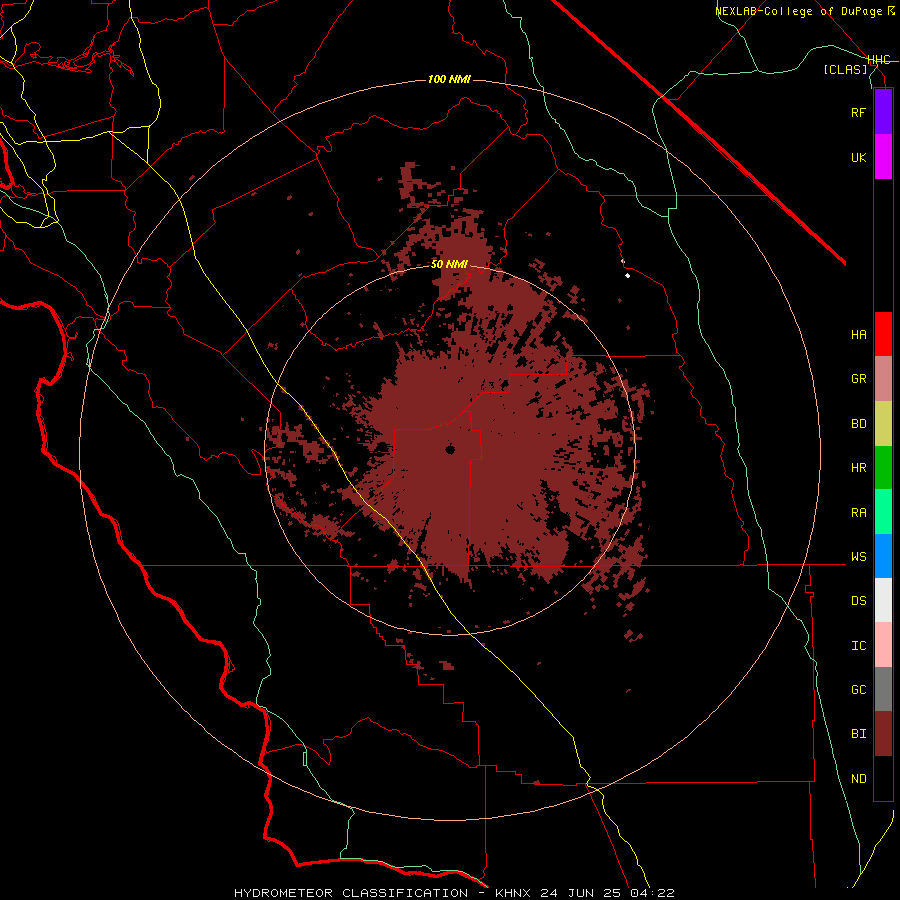Image resolution: width=900 pixels, height=900 pixels.
Task: Click the GC legend label
Action: click(x=858, y=690)
